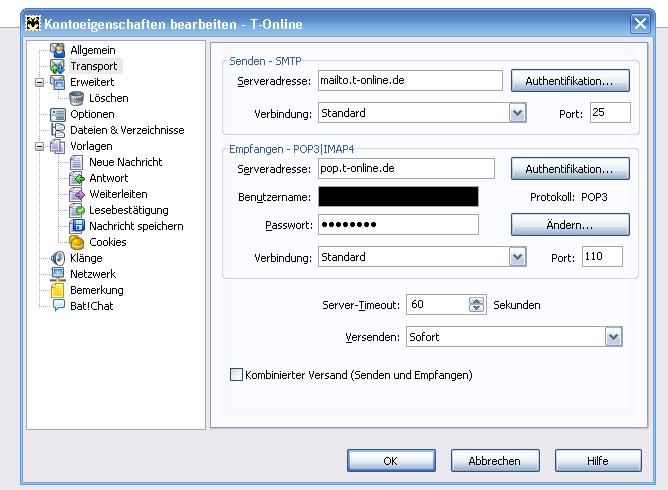Image resolution: width=668 pixels, height=490 pixels.
Task: Click the Passwort field
Action: (398, 225)
